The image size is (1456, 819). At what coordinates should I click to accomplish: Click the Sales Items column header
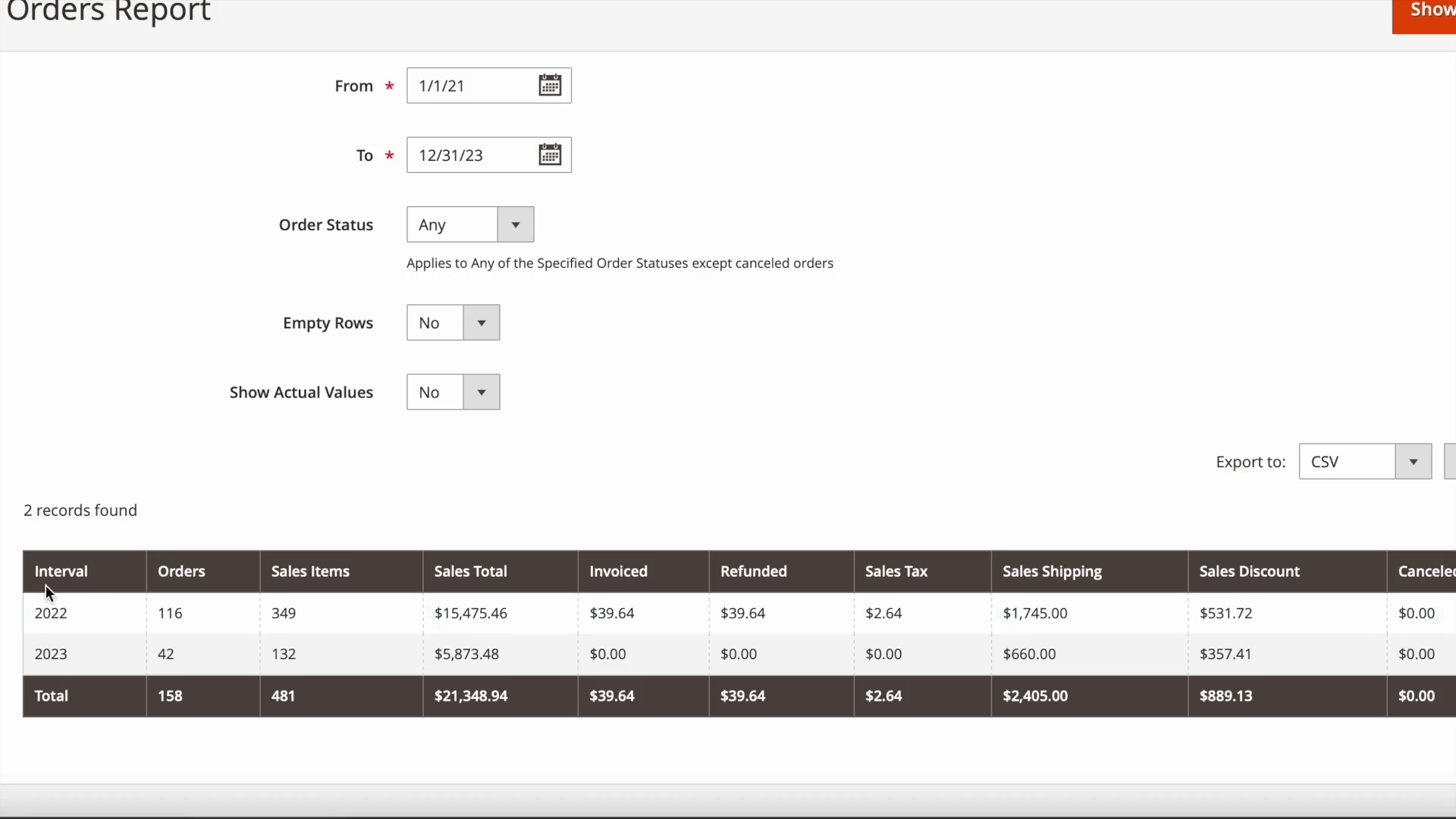(x=310, y=572)
